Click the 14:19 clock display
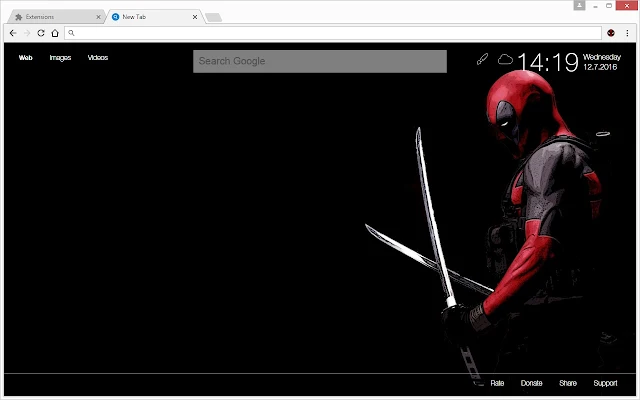Screen dimensions: 640x400 [x=548, y=62]
